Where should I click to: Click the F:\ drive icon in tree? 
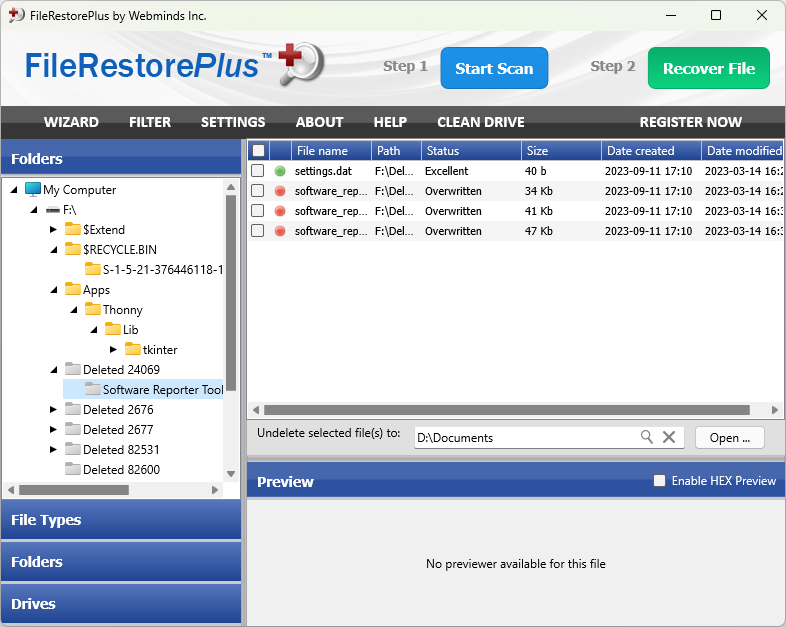click(53, 210)
